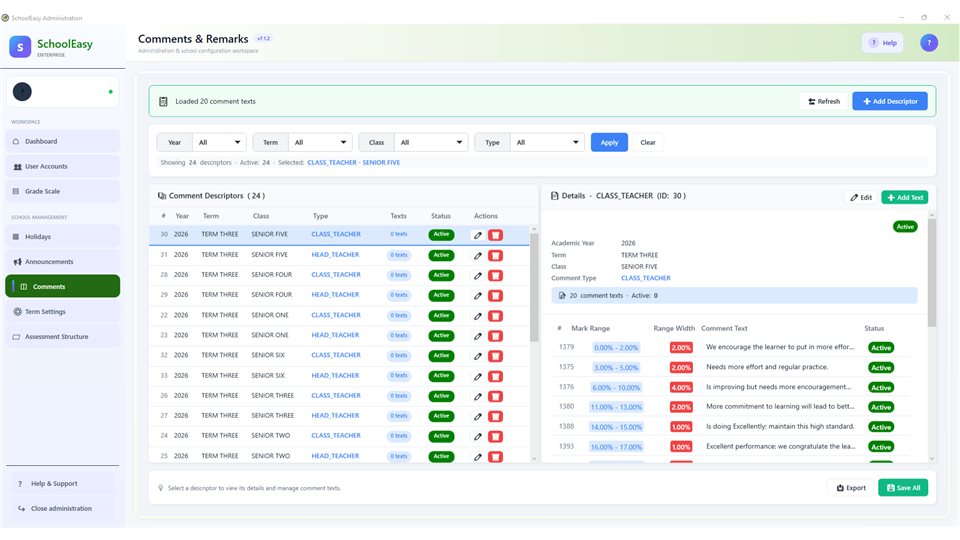This screenshot has height=540, width=960.
Task: Select comment text row 1388
Action: (x=731, y=427)
